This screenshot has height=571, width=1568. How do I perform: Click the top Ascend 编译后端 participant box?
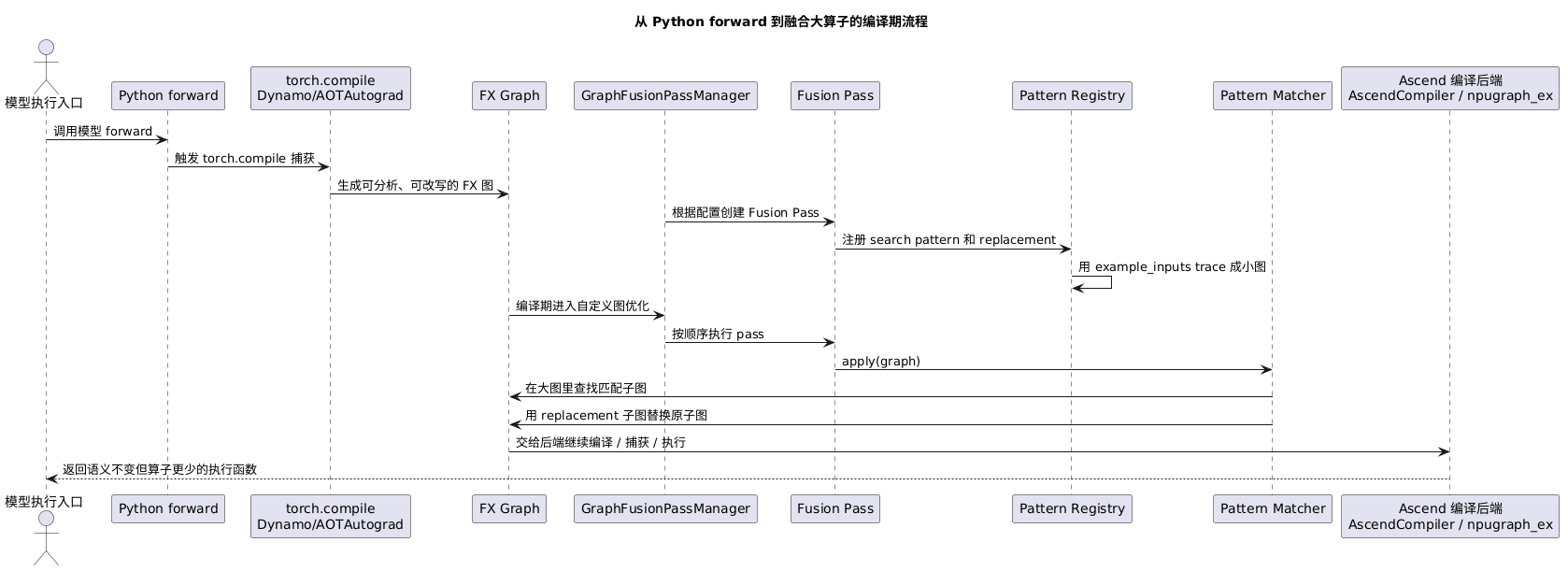(1450, 88)
